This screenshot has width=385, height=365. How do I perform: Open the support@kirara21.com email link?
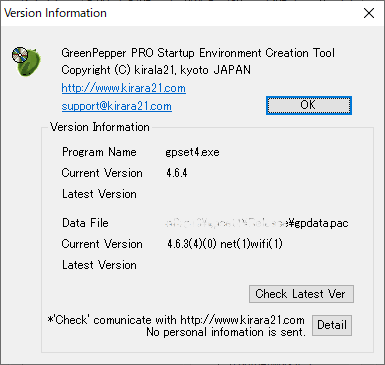[117, 106]
